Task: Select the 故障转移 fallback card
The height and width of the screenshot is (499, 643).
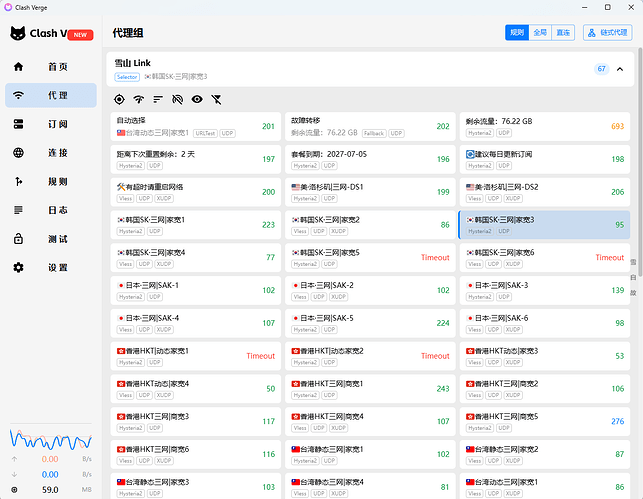Action: (x=370, y=126)
